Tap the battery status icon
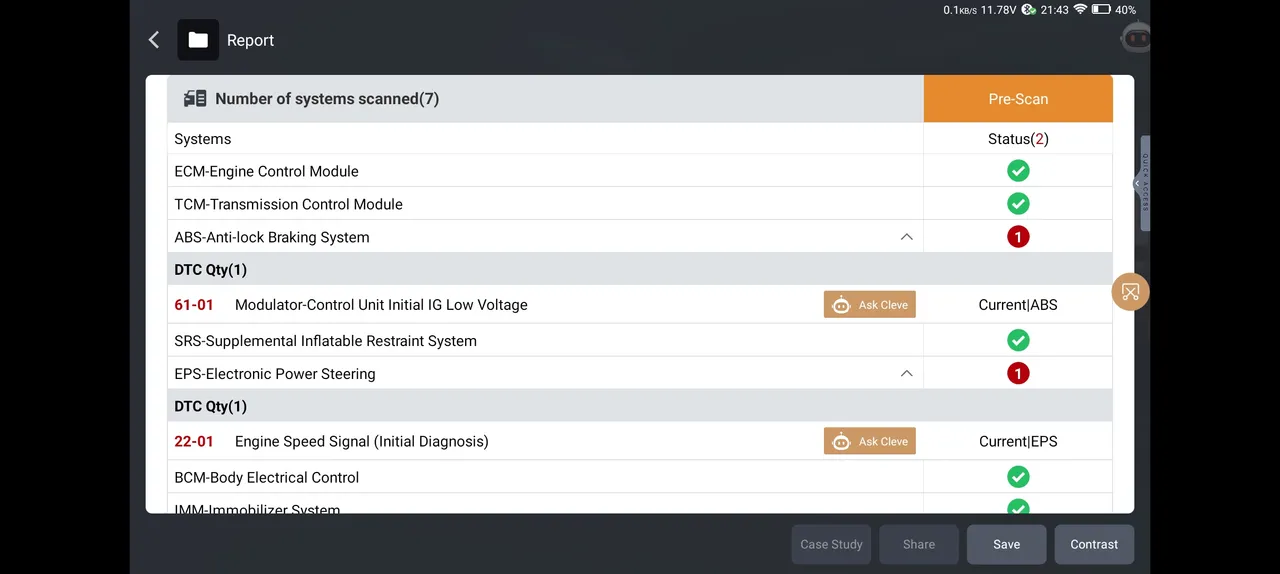This screenshot has width=1280, height=574. (1101, 10)
